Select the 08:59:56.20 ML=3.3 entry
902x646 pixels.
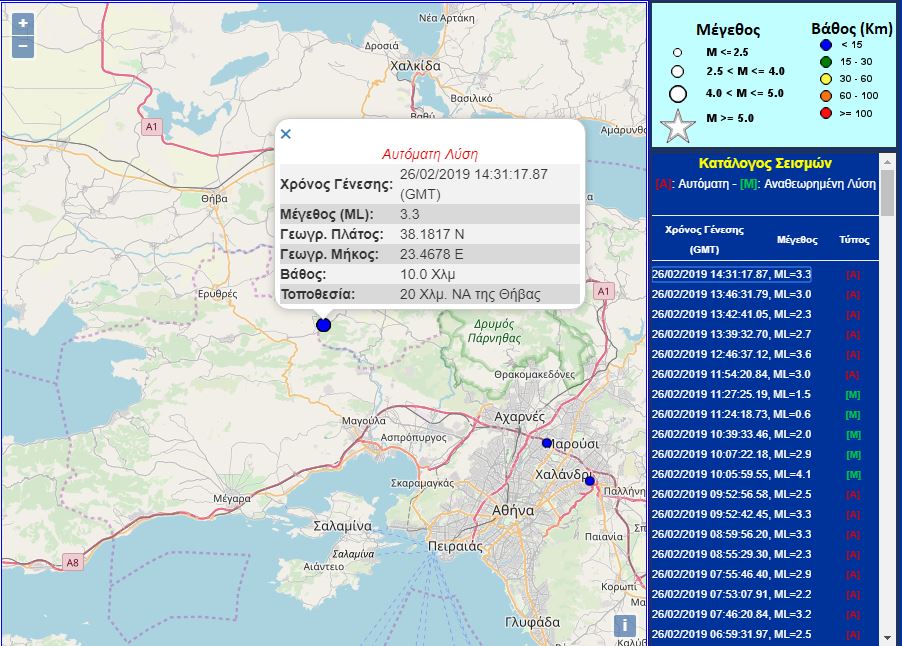731,534
